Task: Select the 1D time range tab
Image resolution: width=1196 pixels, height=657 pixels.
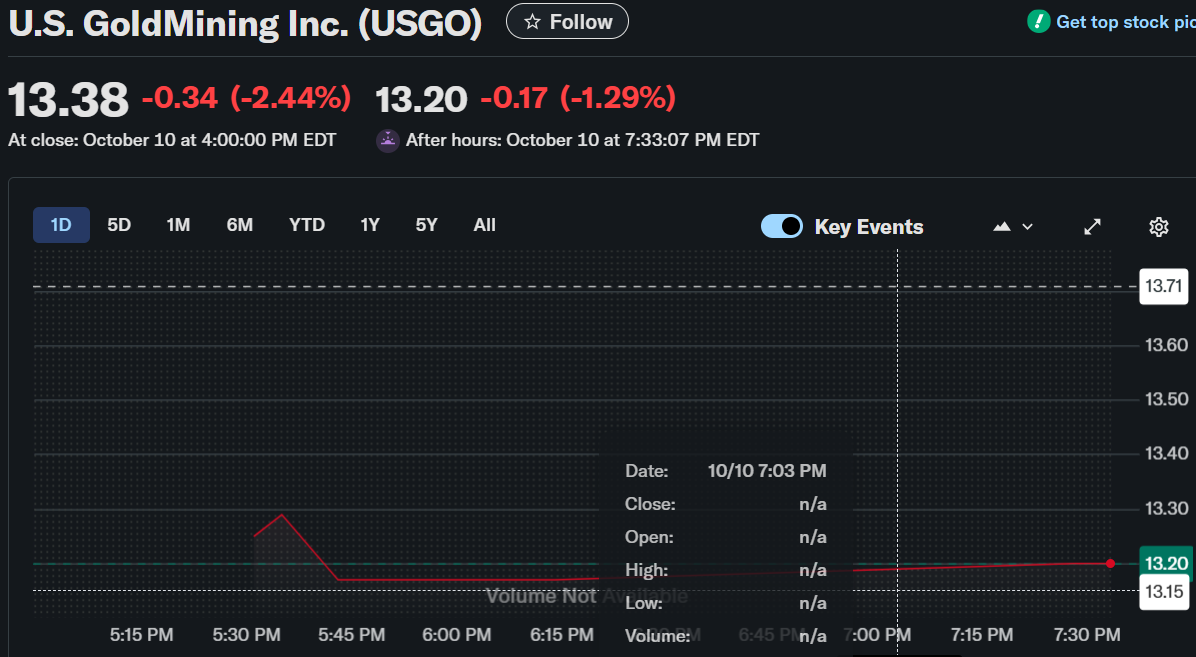Action: click(61, 225)
